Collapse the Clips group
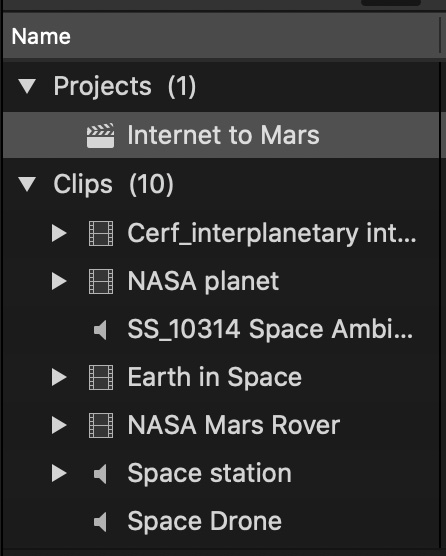 pyautogui.click(x=27, y=184)
